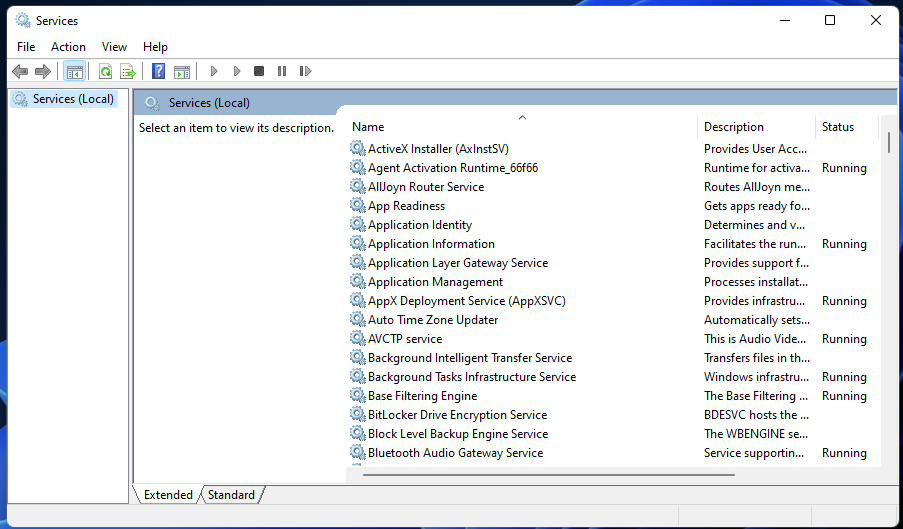Viewport: 903px width, 529px height.
Task: Click 'The Base Filtering ...' description cell
Action: (756, 395)
